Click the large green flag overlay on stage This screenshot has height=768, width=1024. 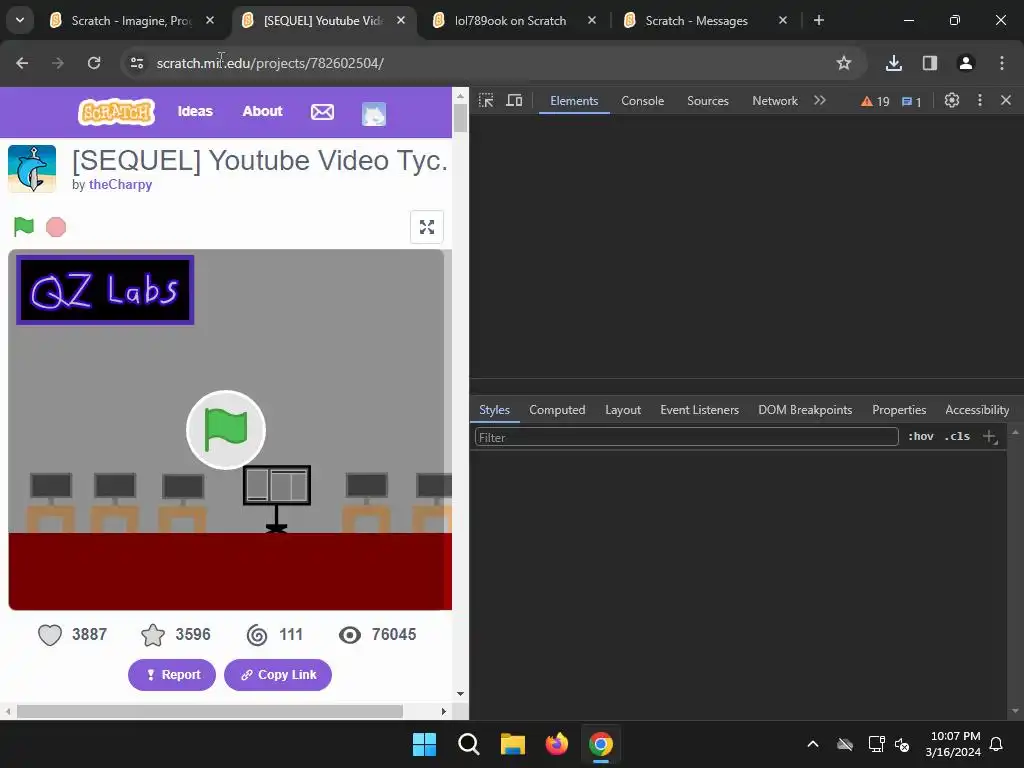tap(226, 430)
